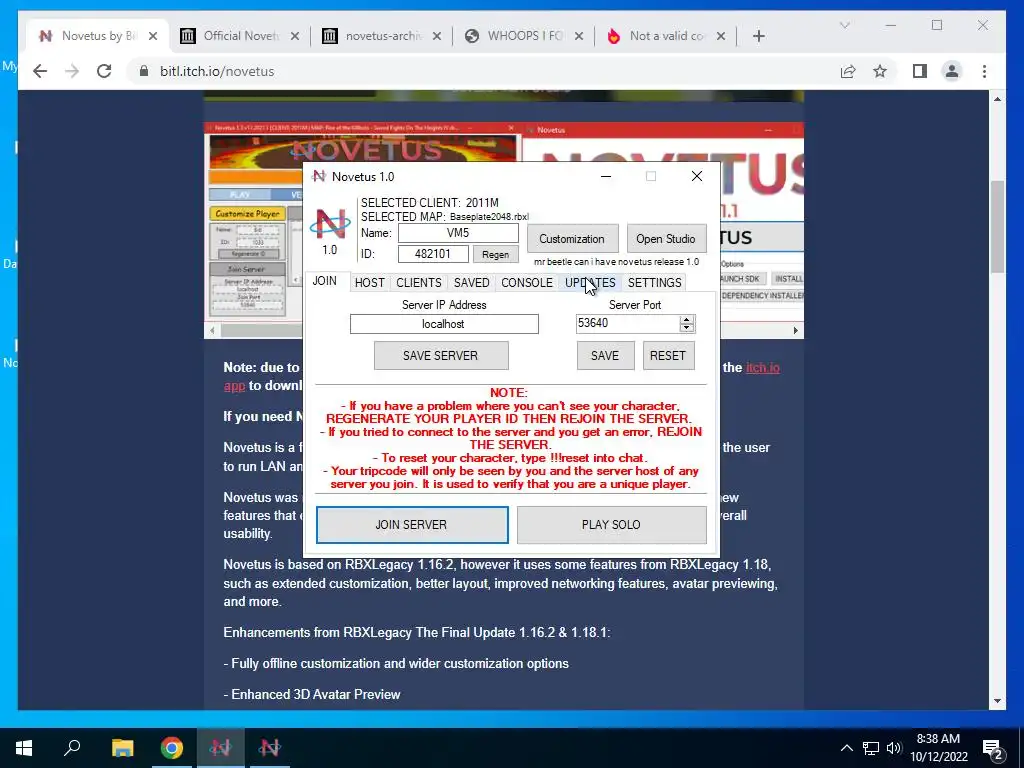Click the SAVE port button
The width and height of the screenshot is (1024, 768).
click(x=605, y=356)
